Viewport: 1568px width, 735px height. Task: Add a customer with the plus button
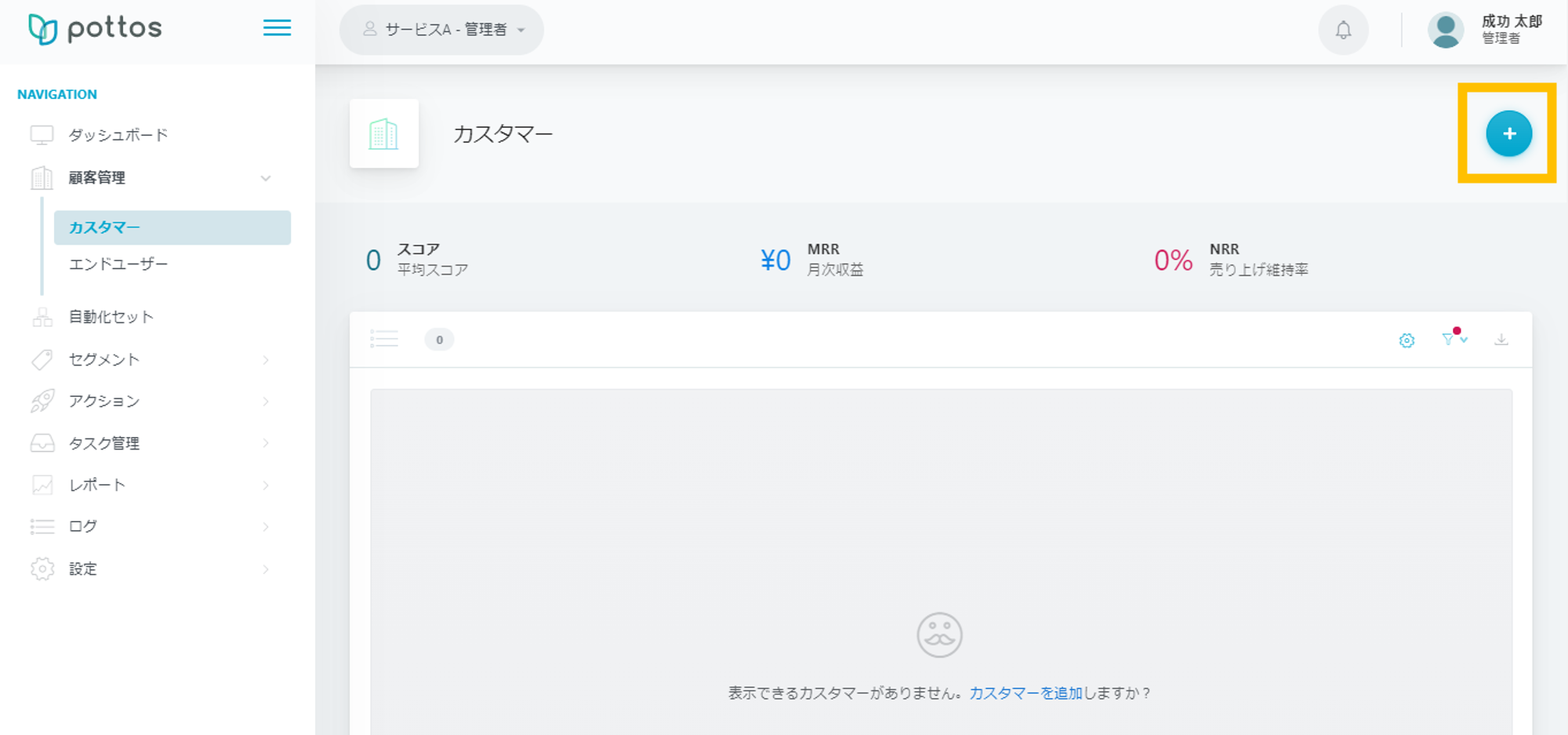tap(1508, 133)
